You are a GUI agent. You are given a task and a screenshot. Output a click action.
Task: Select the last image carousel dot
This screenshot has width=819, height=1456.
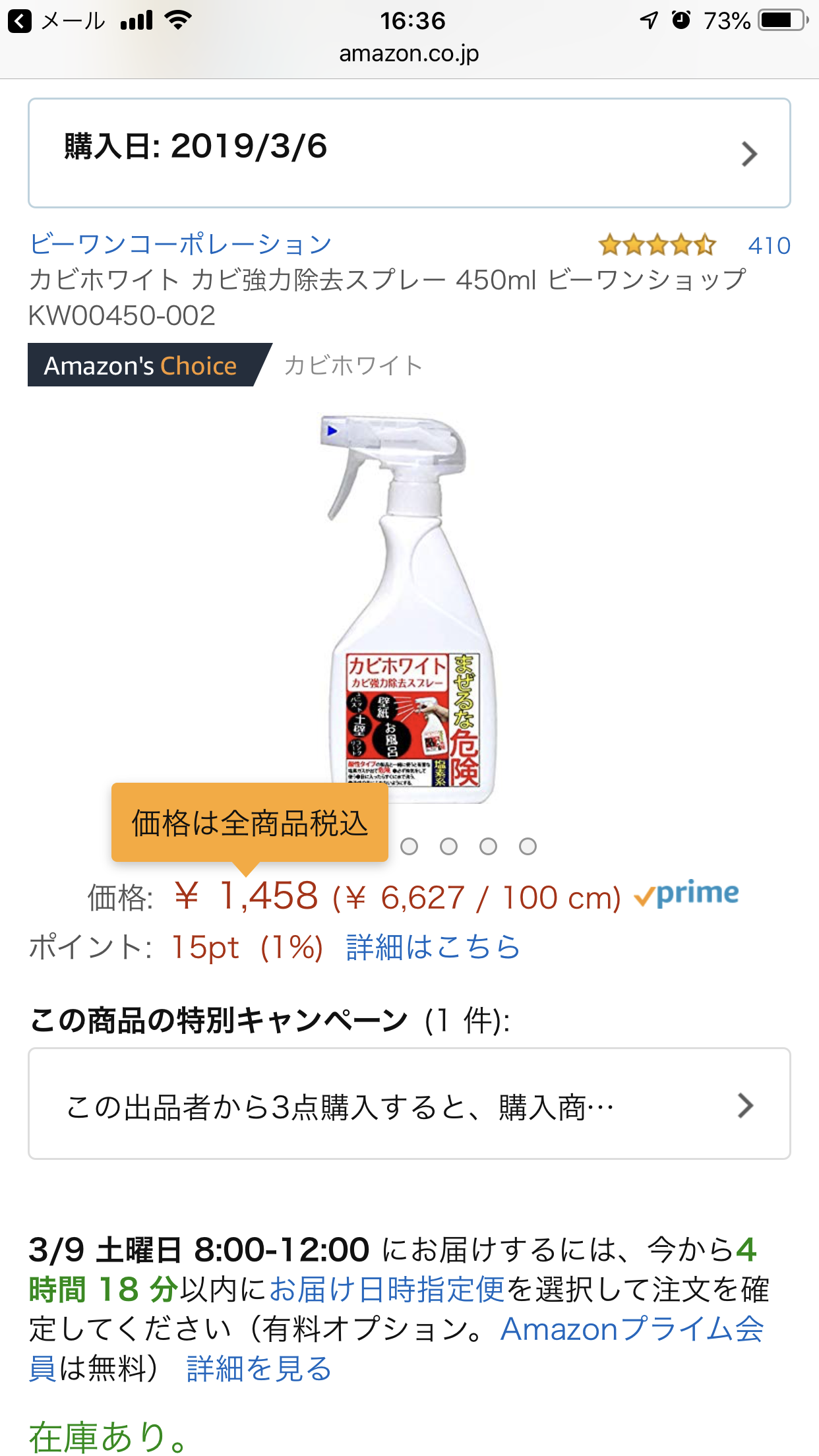click(x=528, y=846)
